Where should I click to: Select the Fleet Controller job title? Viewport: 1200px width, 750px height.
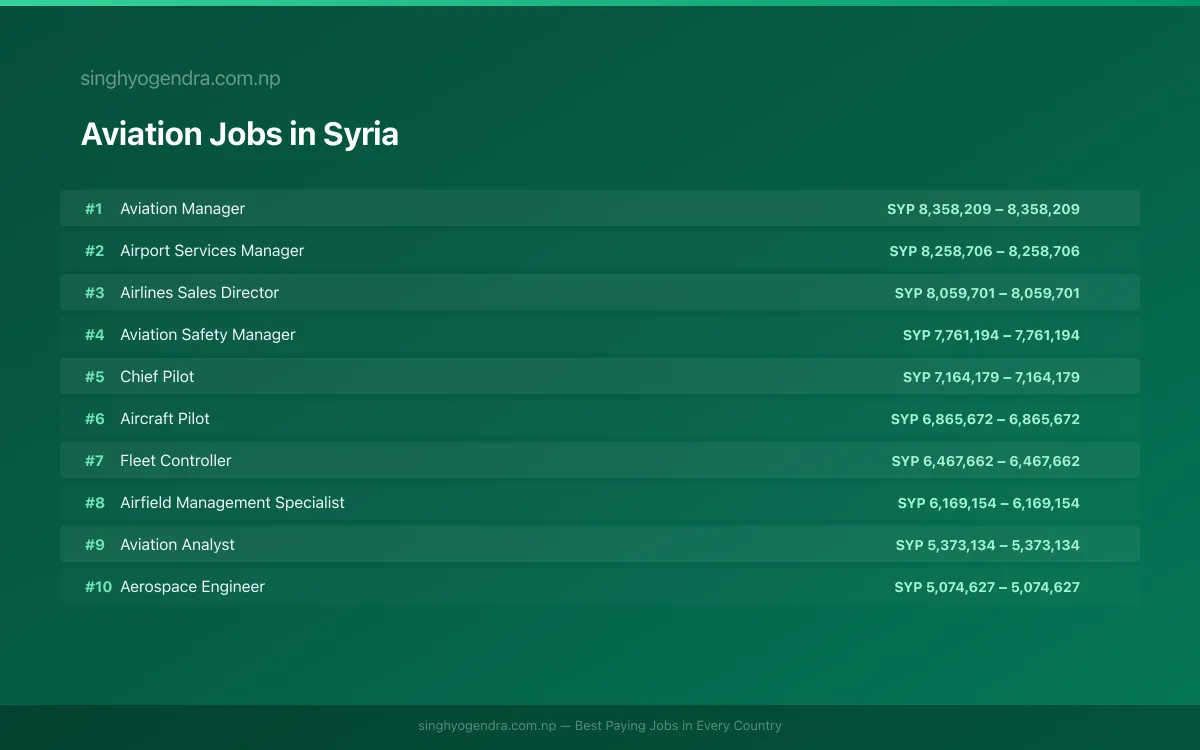(176, 461)
